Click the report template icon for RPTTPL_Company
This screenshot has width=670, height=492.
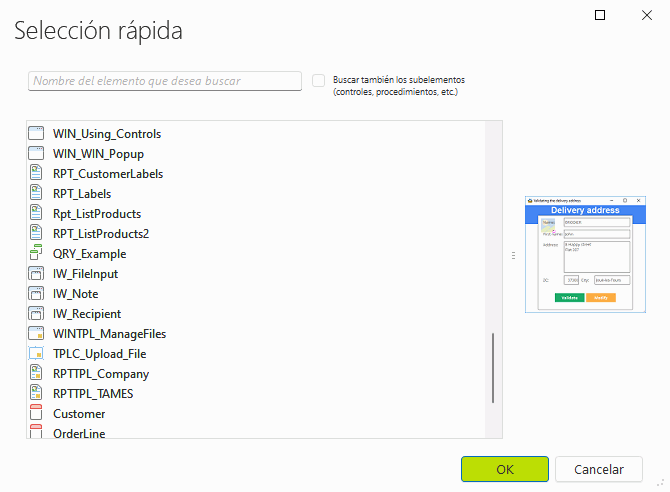[x=37, y=374]
